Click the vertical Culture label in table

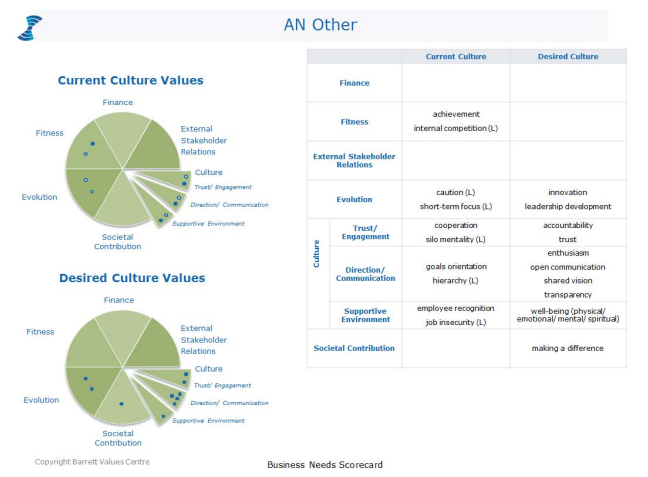317,254
